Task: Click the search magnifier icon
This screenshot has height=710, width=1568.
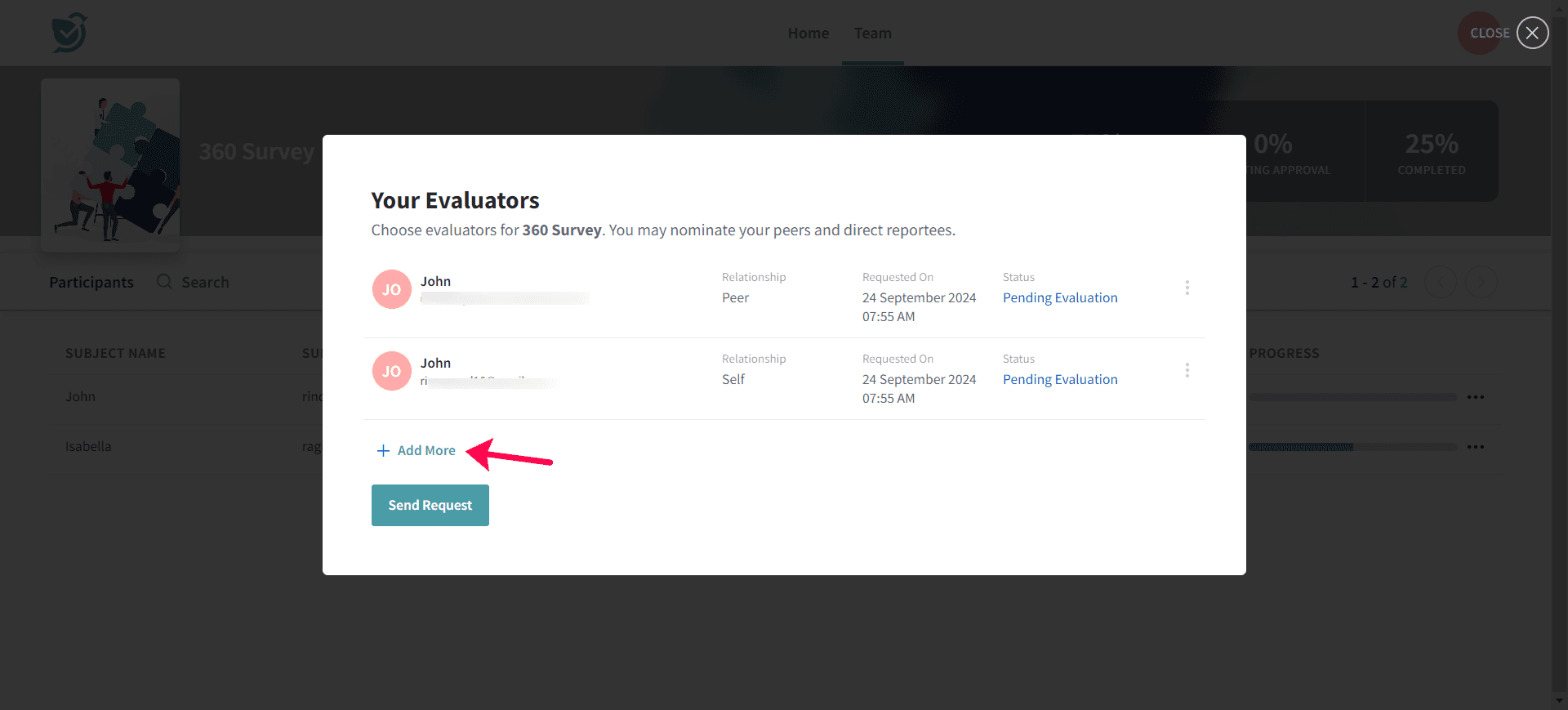Action: point(164,282)
